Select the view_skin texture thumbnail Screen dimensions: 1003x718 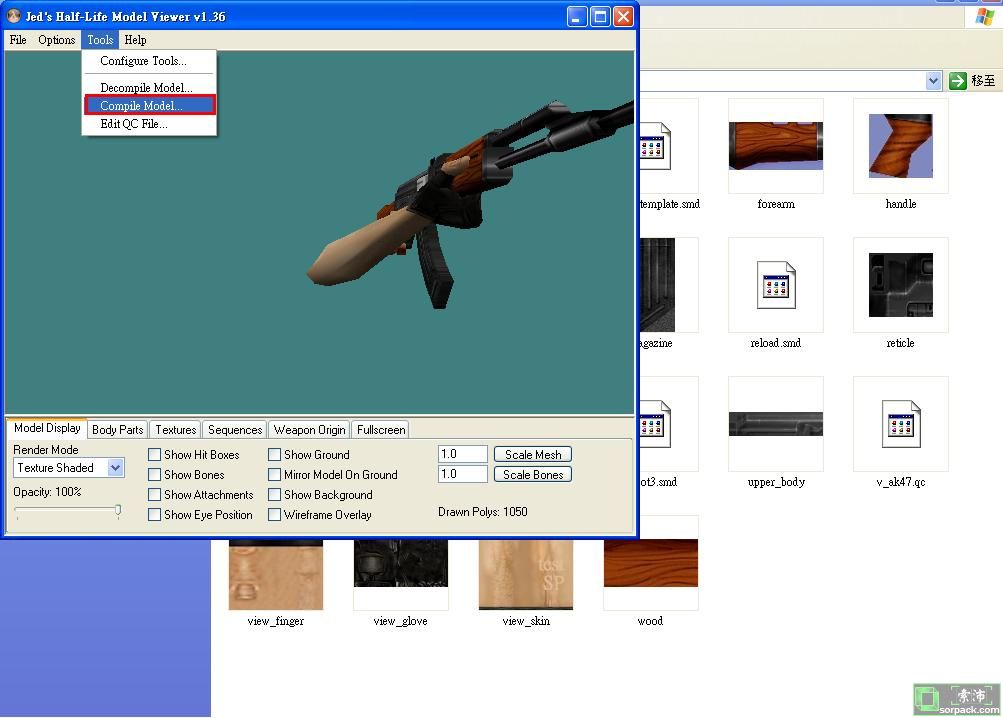click(x=526, y=574)
